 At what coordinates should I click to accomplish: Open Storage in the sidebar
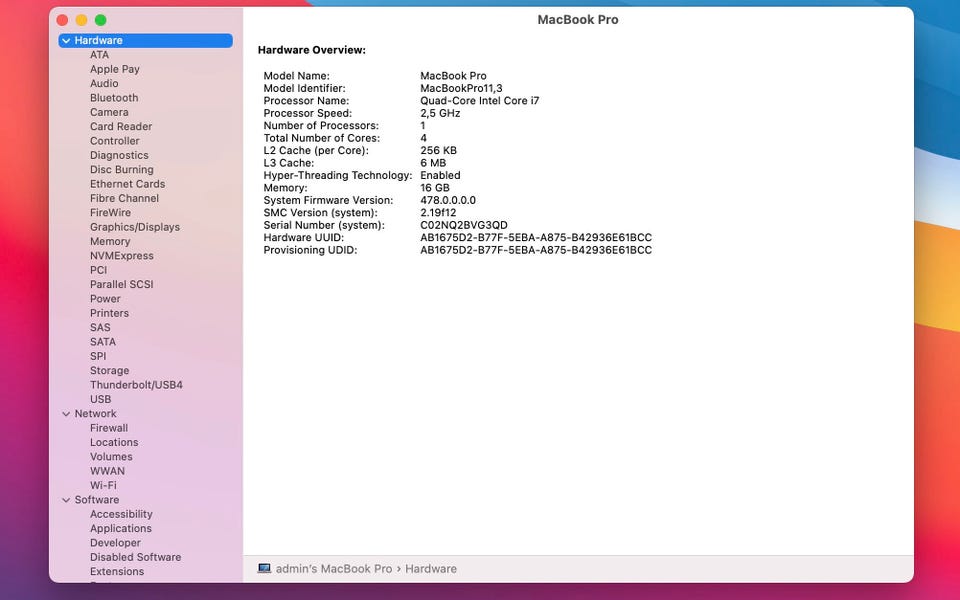(x=110, y=371)
